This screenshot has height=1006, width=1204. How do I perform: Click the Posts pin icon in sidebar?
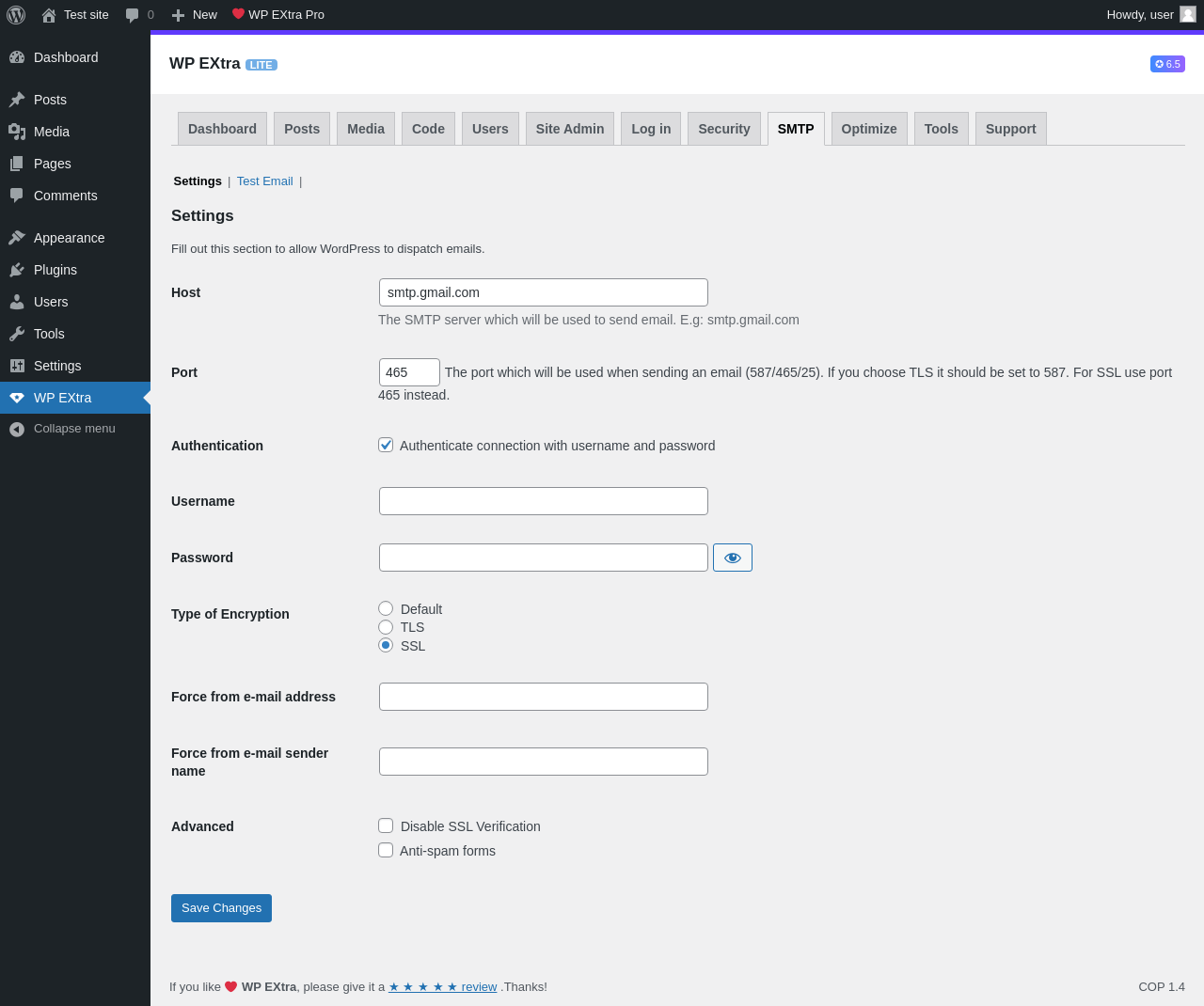click(17, 100)
